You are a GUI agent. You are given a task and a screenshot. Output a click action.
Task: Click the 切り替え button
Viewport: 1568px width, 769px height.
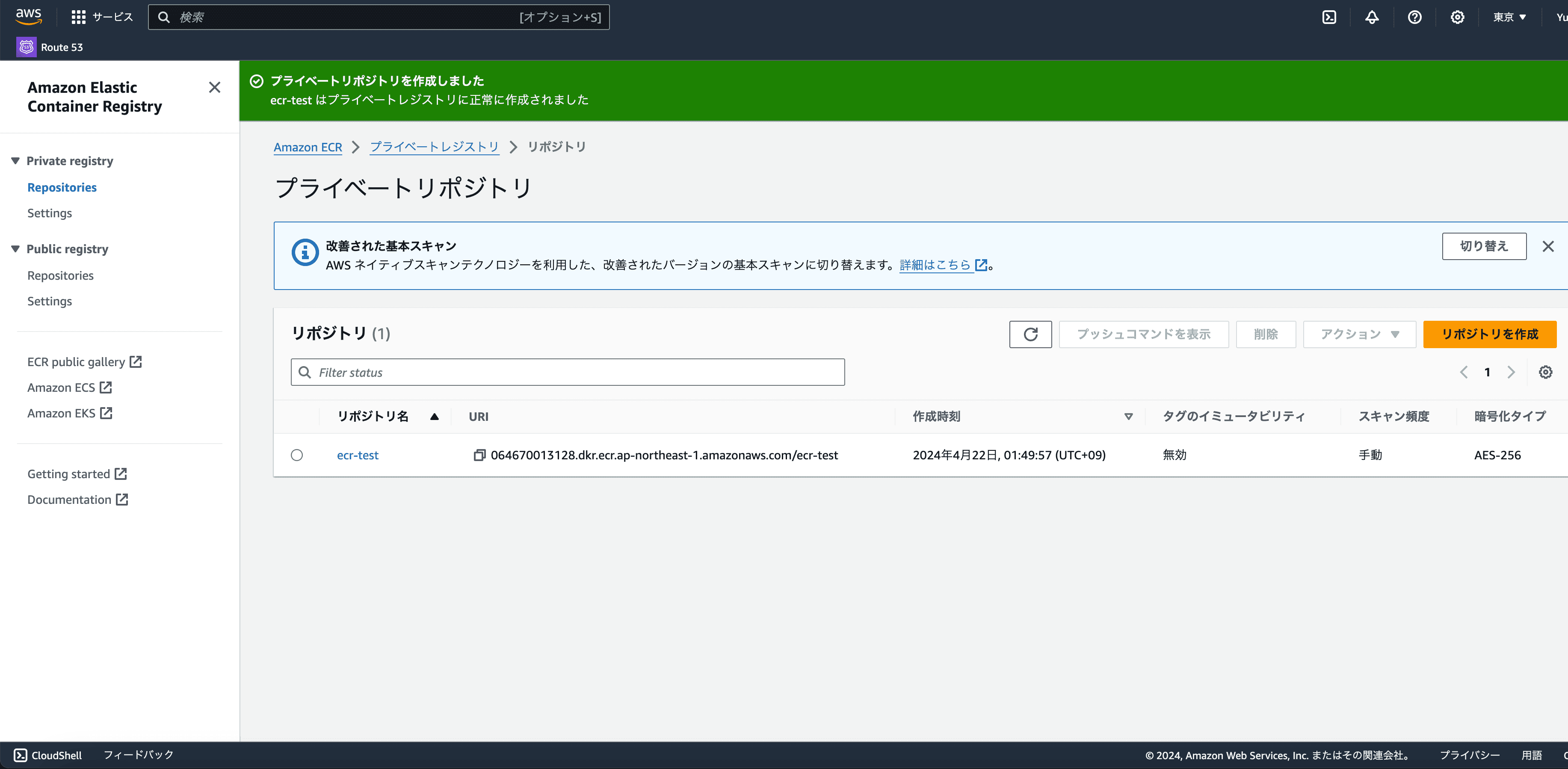[1484, 246]
